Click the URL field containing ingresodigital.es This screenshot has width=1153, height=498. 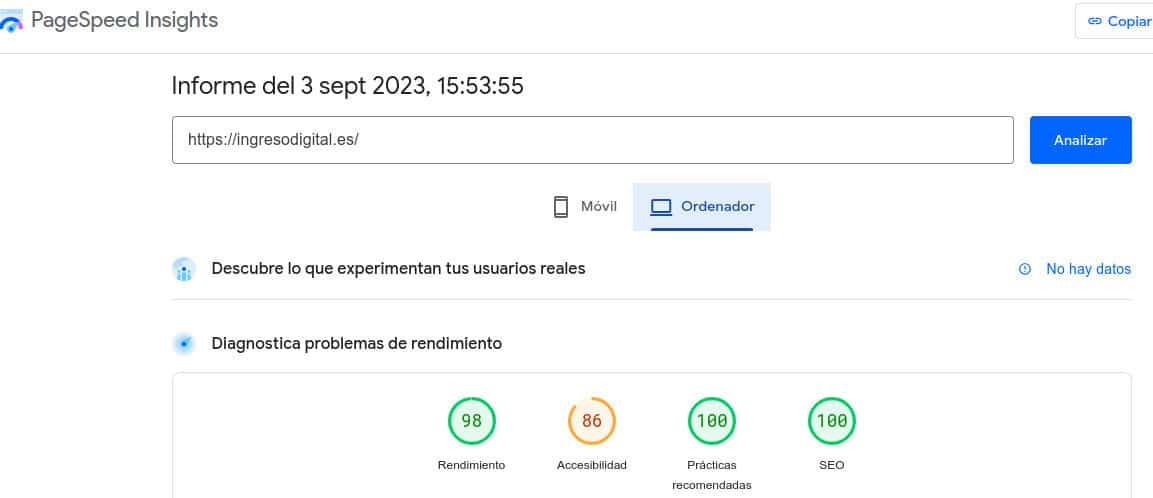(592, 140)
